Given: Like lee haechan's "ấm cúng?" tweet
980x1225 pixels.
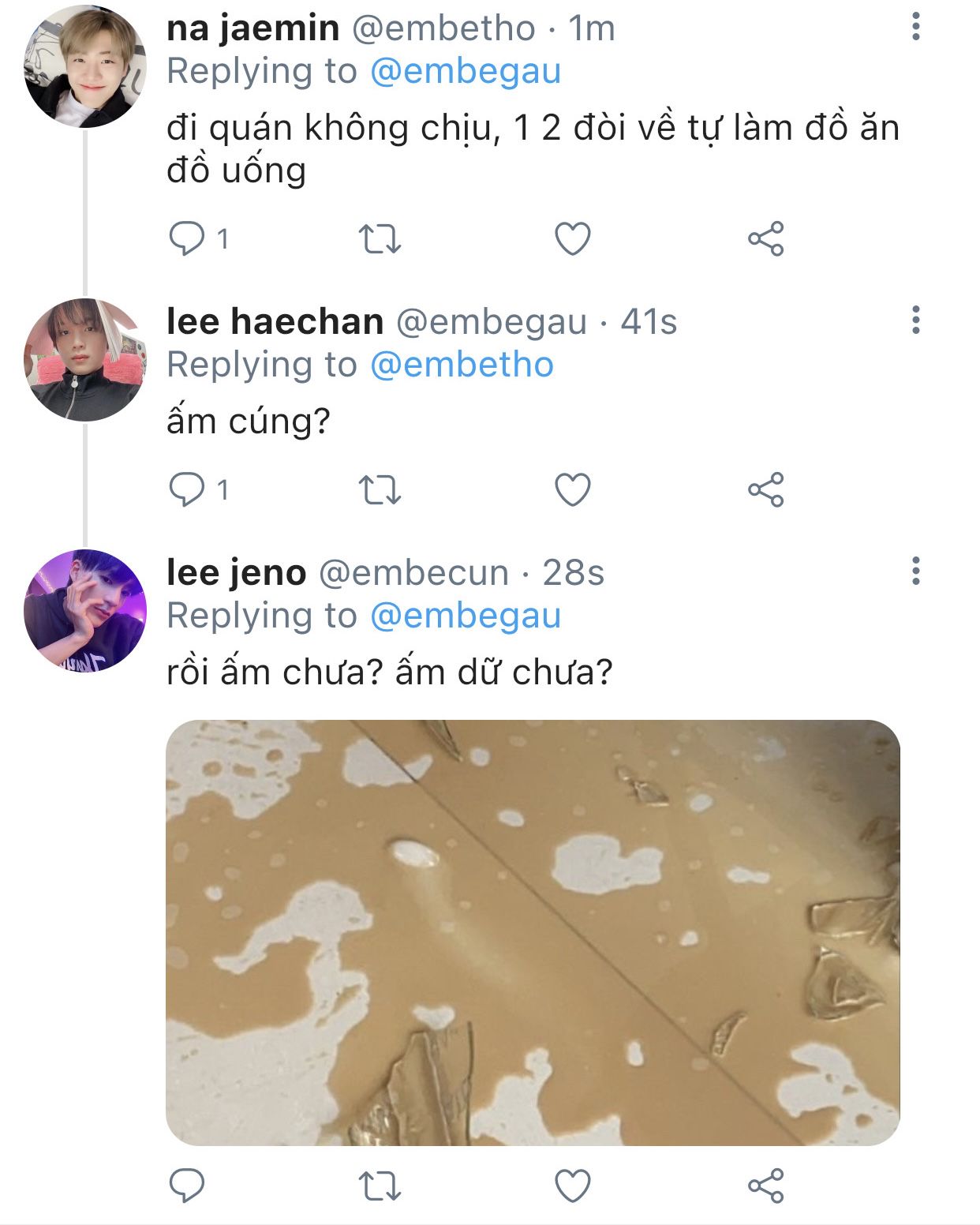Looking at the screenshot, I should click(573, 489).
